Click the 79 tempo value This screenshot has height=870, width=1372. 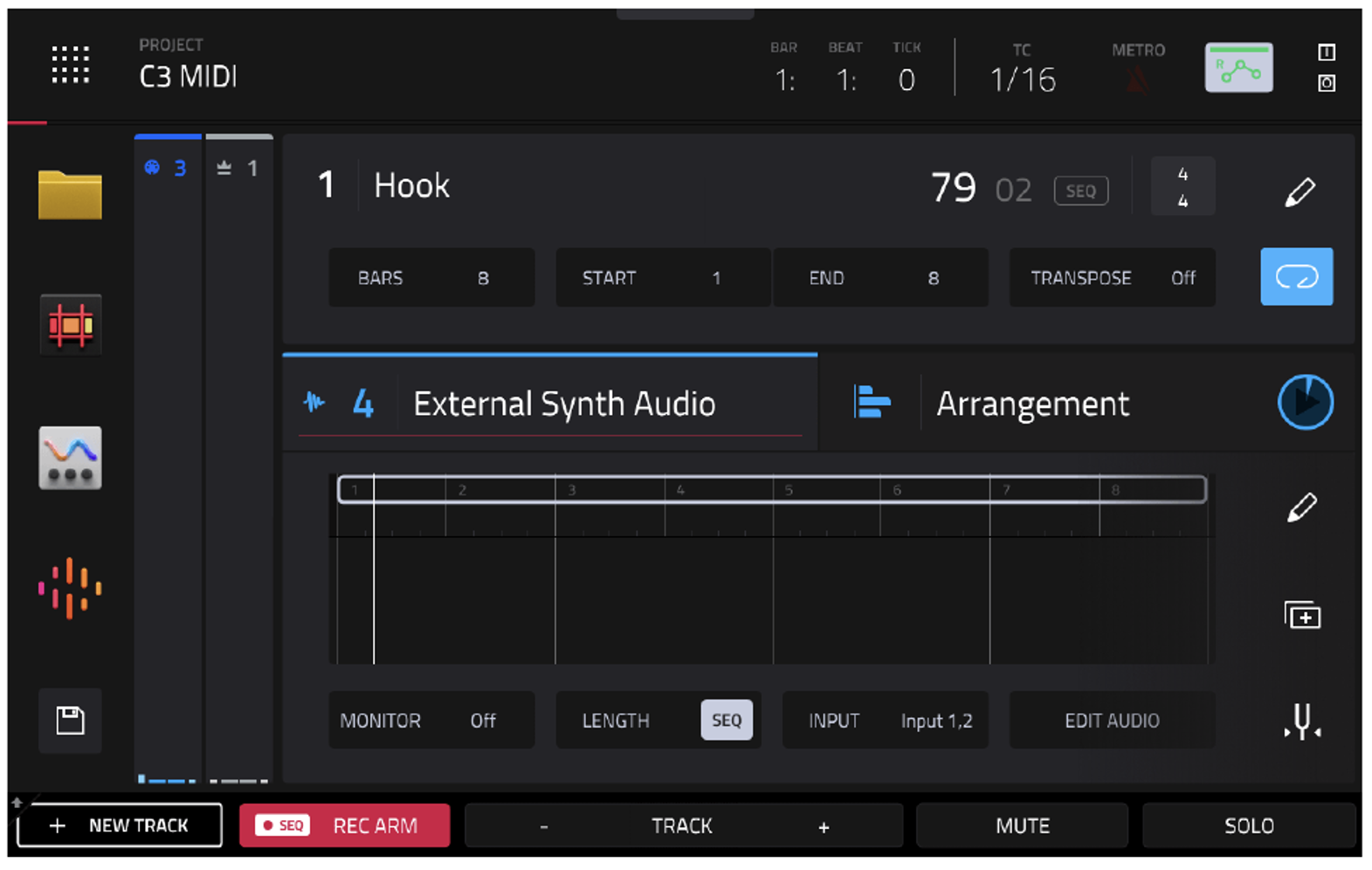click(x=953, y=188)
